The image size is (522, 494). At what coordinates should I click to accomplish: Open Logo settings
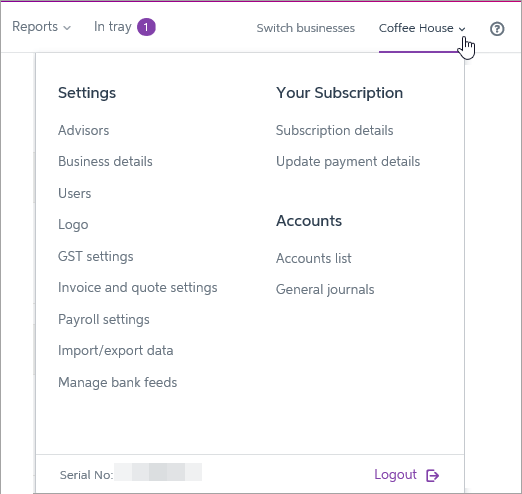73,225
